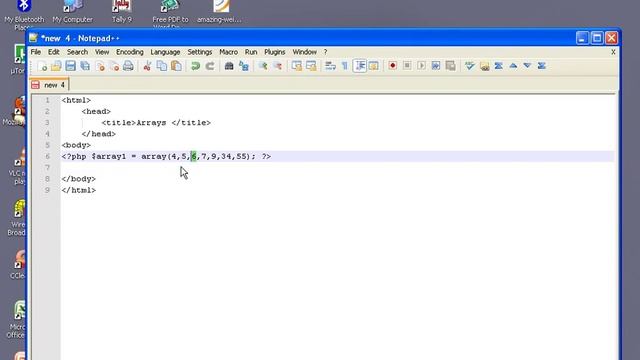The height and width of the screenshot is (360, 640).
Task: Toggle the Show Indent Guide icon
Action: [360, 66]
